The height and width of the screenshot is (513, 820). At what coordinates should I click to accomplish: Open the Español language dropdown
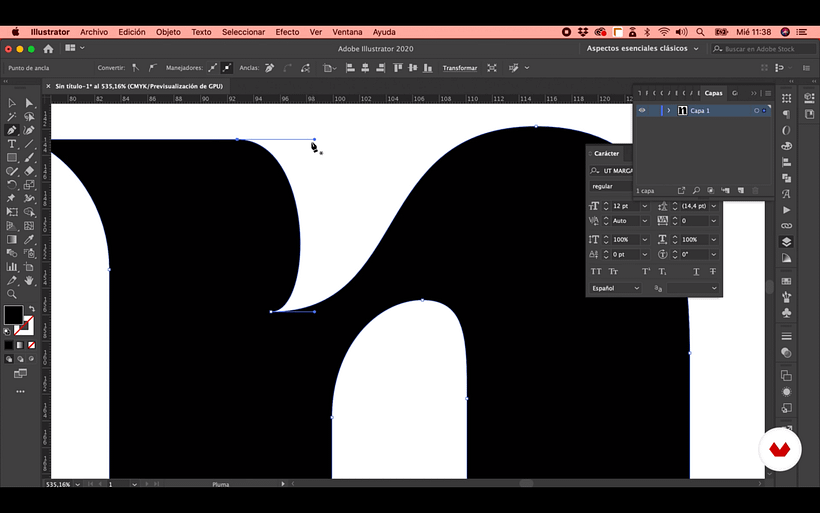pyautogui.click(x=615, y=288)
